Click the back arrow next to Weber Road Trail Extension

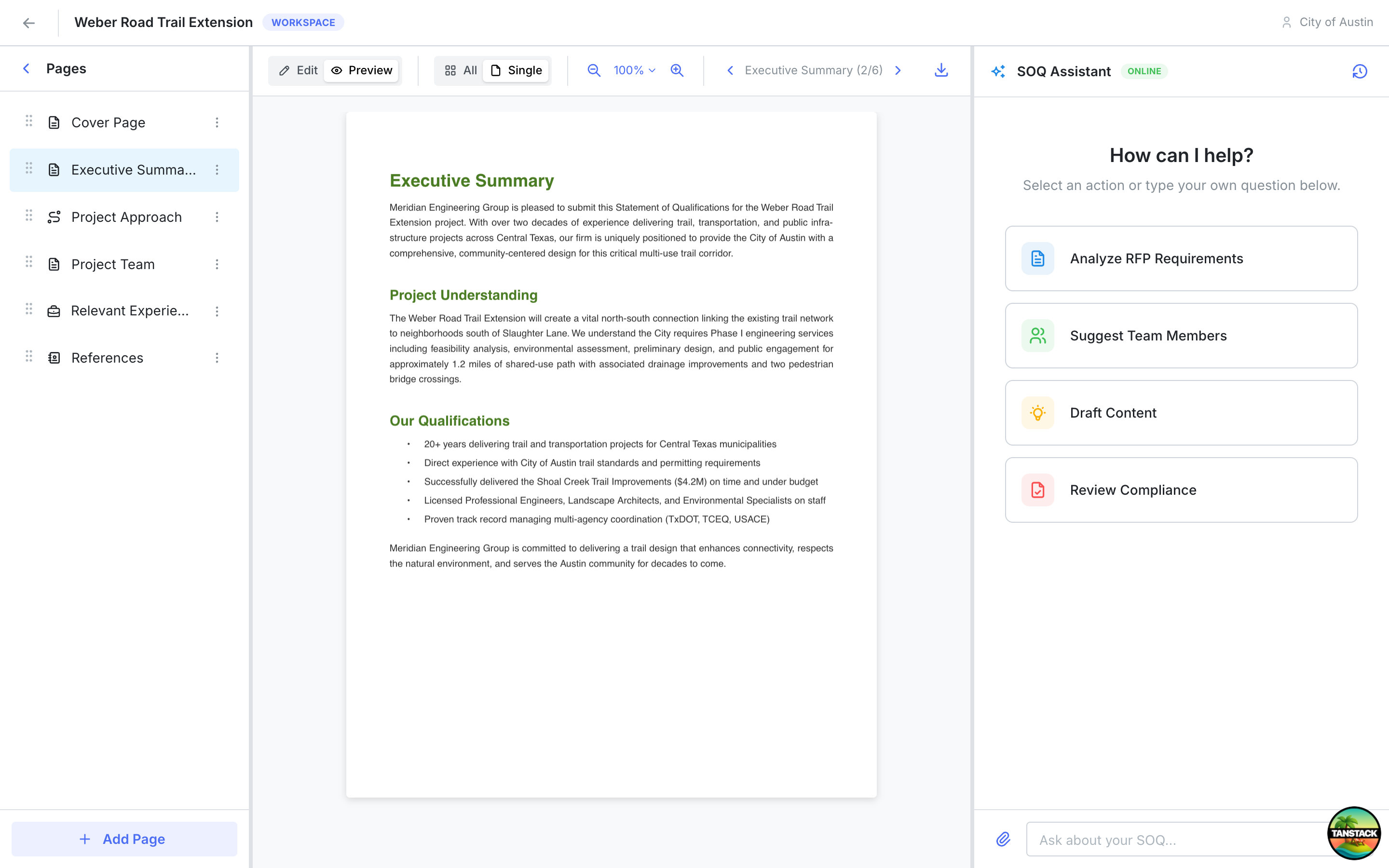point(29,22)
